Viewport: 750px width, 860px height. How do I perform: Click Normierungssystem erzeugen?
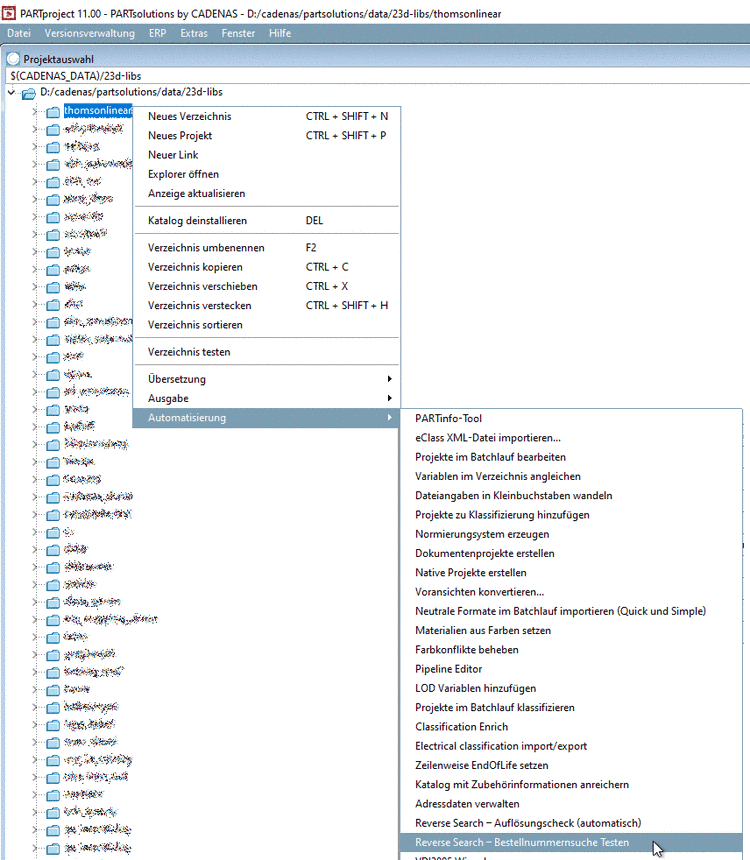[571, 534]
